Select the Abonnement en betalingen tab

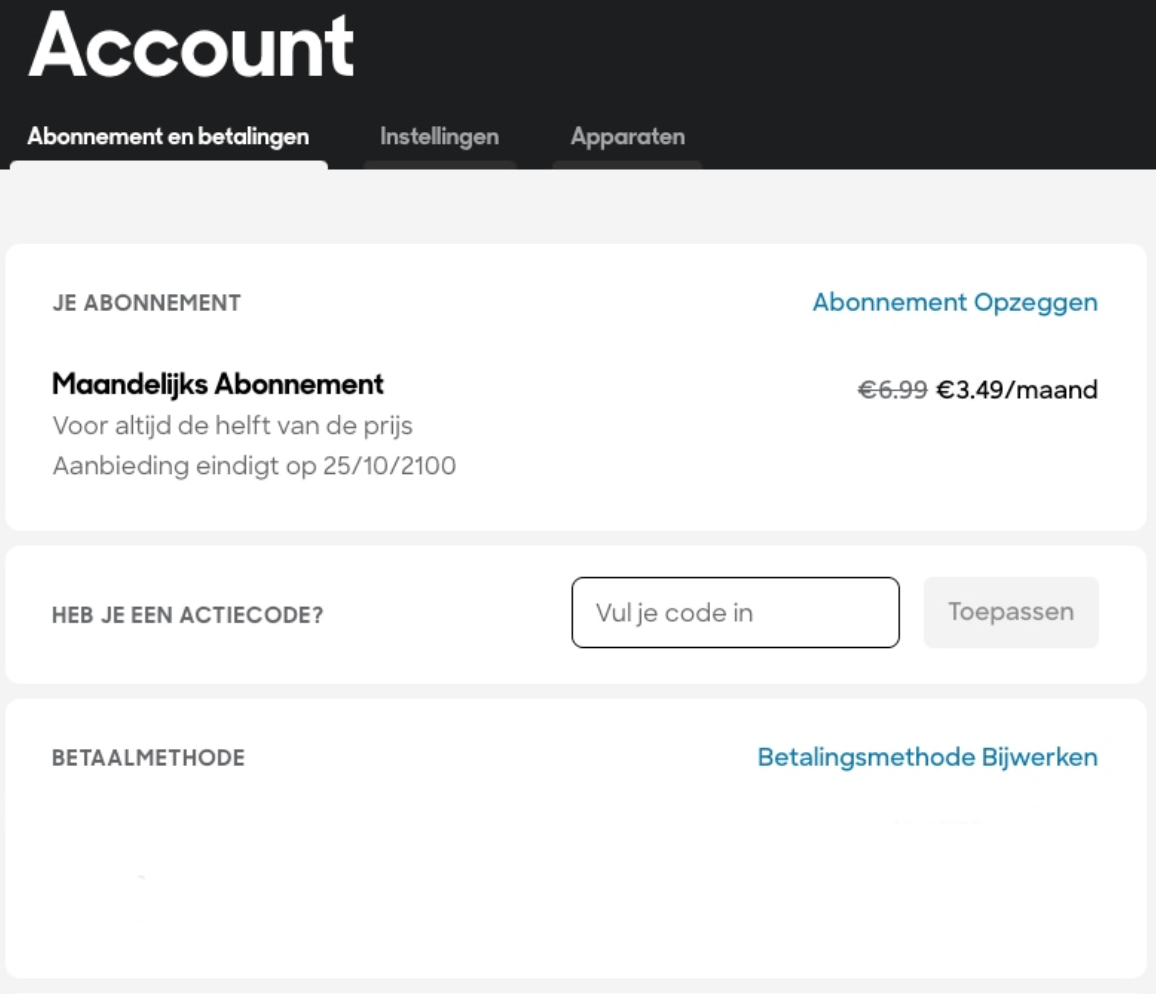[168, 136]
